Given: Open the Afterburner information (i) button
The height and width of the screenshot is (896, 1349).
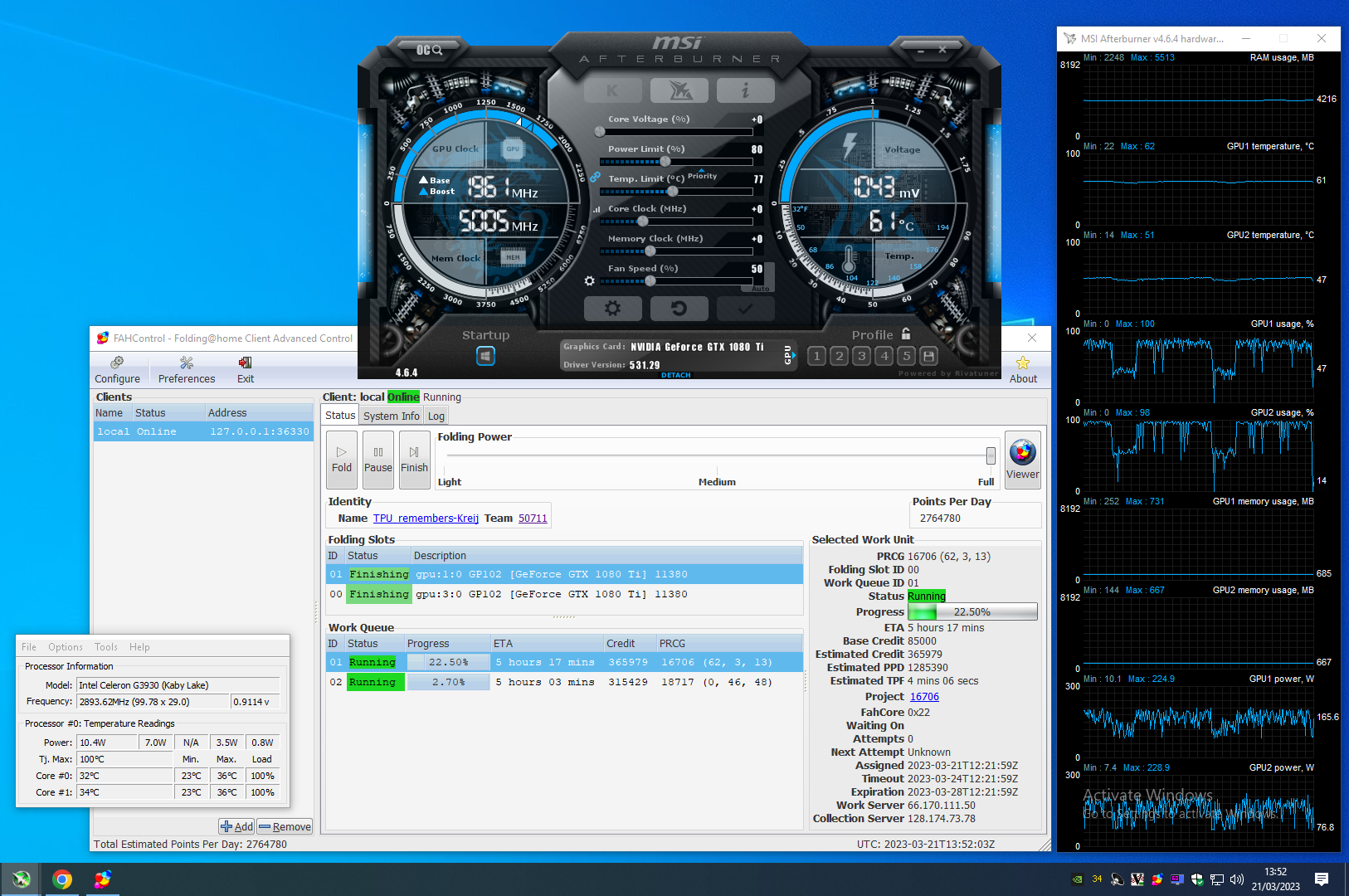Looking at the screenshot, I should coord(745,90).
